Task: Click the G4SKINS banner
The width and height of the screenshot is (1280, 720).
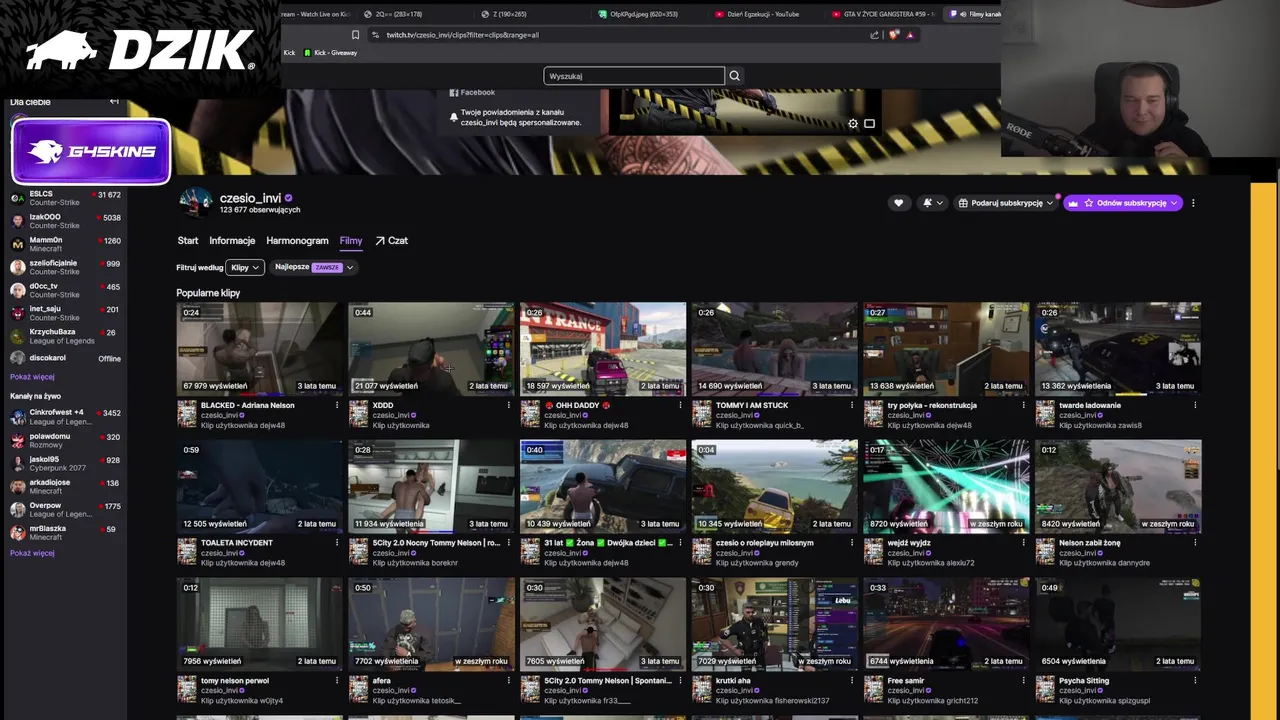Action: (90, 152)
